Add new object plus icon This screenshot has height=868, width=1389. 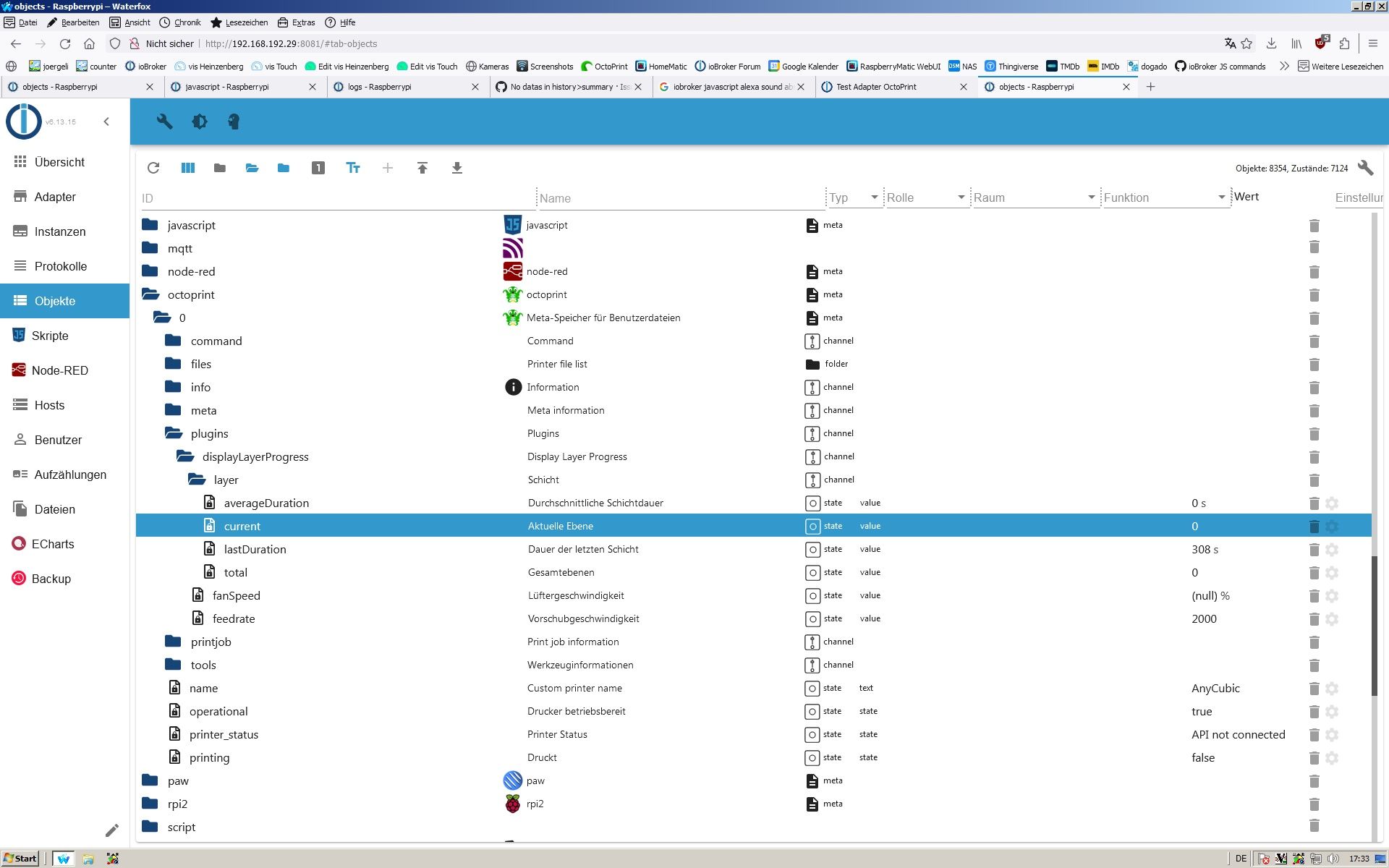click(x=388, y=168)
